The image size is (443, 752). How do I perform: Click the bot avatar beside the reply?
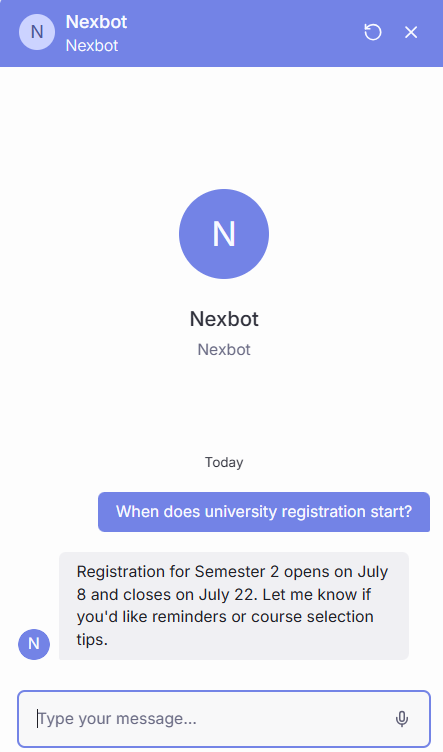34,644
